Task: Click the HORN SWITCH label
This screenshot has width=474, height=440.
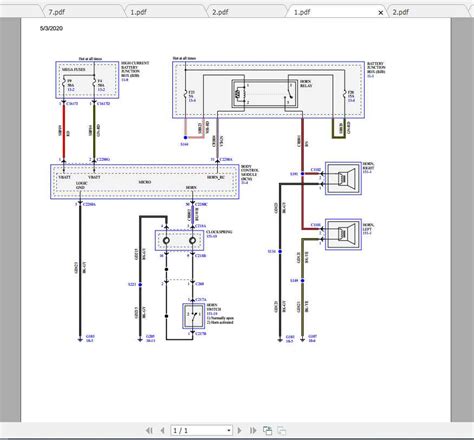Action: coord(214,307)
